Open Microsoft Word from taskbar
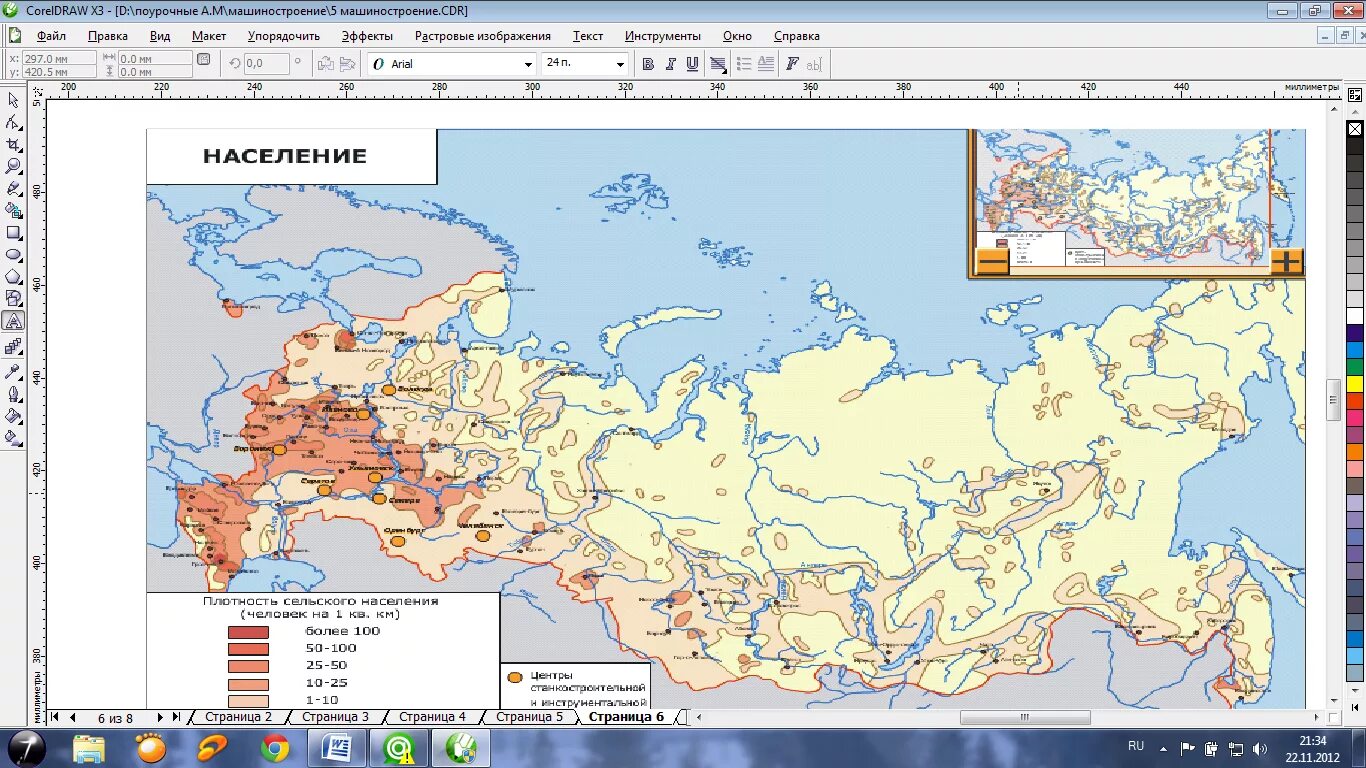The height and width of the screenshot is (768, 1366). click(337, 747)
